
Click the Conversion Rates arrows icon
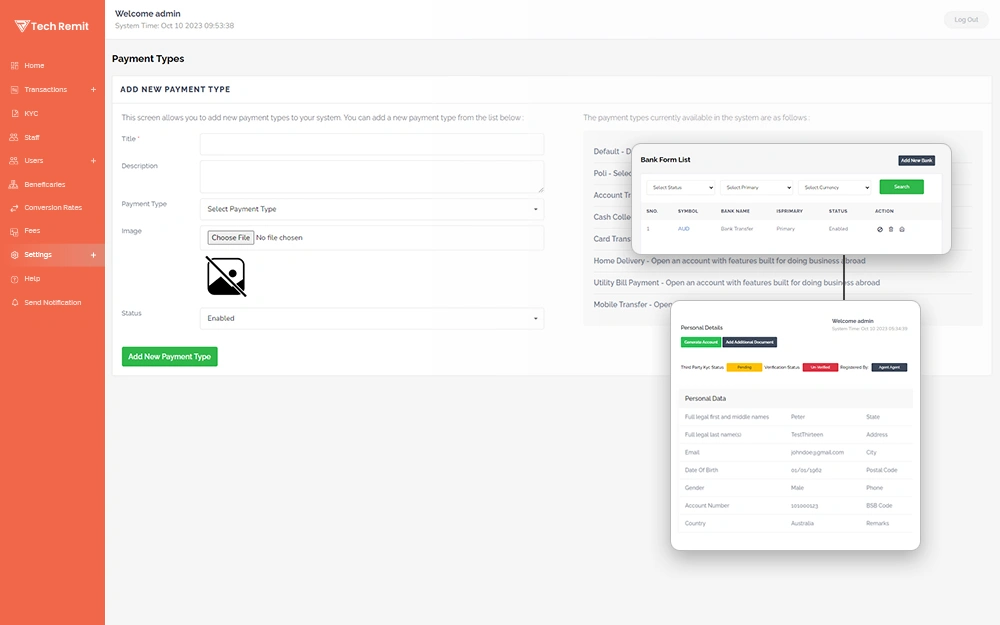14,208
